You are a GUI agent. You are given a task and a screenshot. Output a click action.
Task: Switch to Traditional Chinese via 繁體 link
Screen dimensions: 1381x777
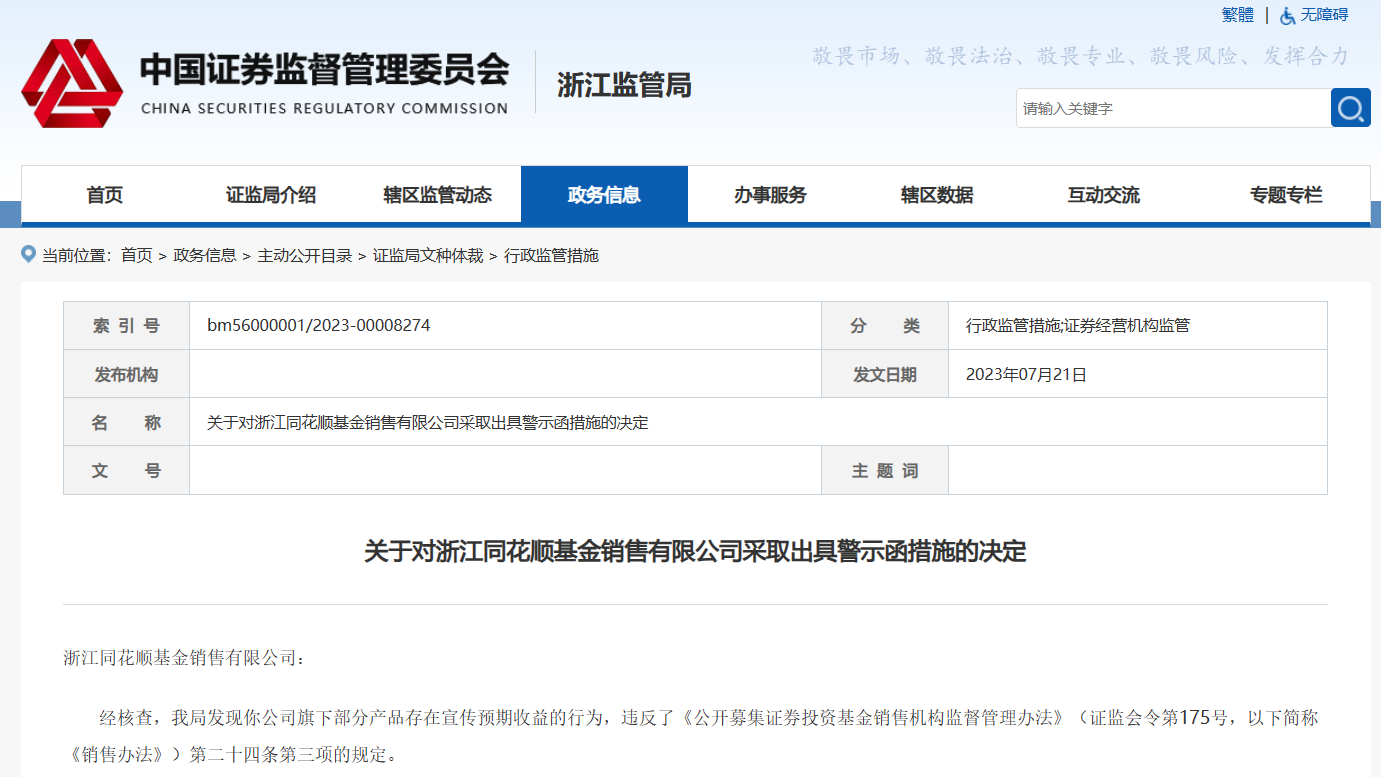(x=1237, y=15)
